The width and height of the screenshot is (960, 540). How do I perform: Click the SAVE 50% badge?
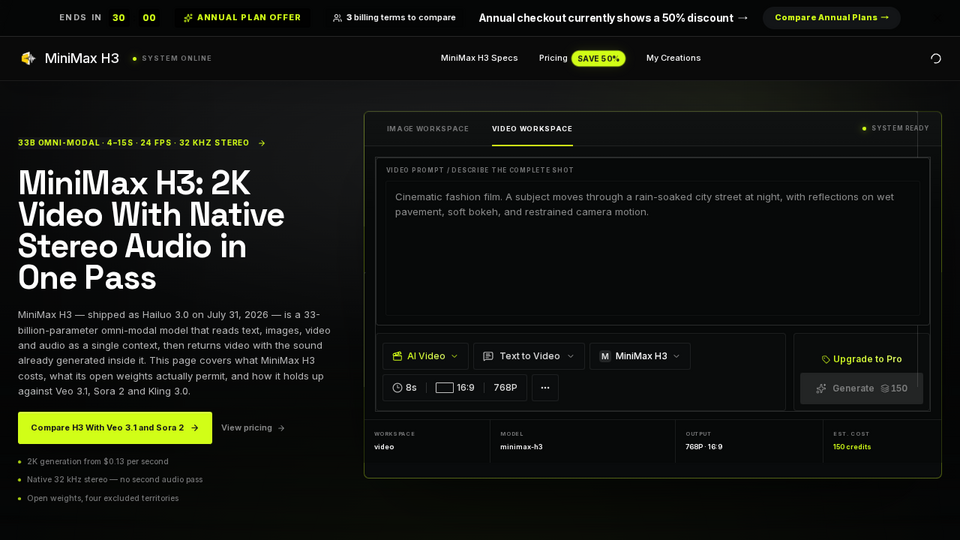tap(598, 58)
